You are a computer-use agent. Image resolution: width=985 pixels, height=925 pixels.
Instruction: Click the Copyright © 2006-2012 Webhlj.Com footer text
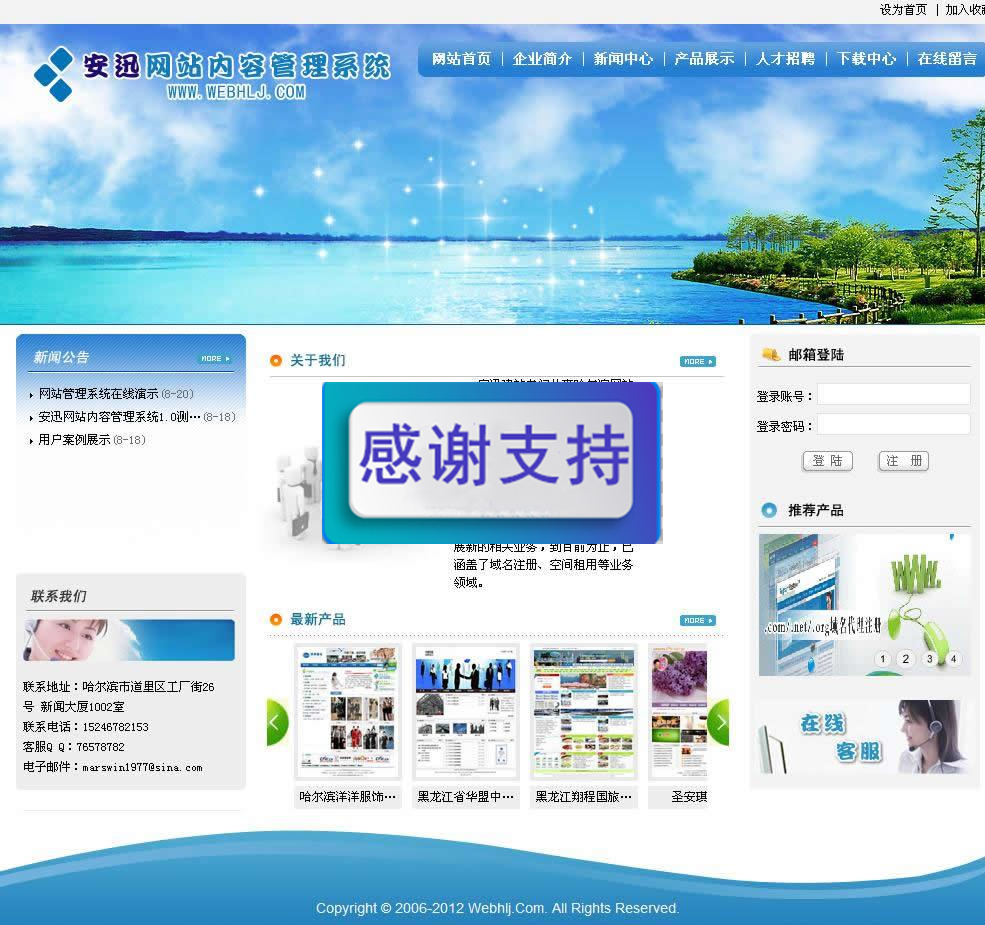498,908
